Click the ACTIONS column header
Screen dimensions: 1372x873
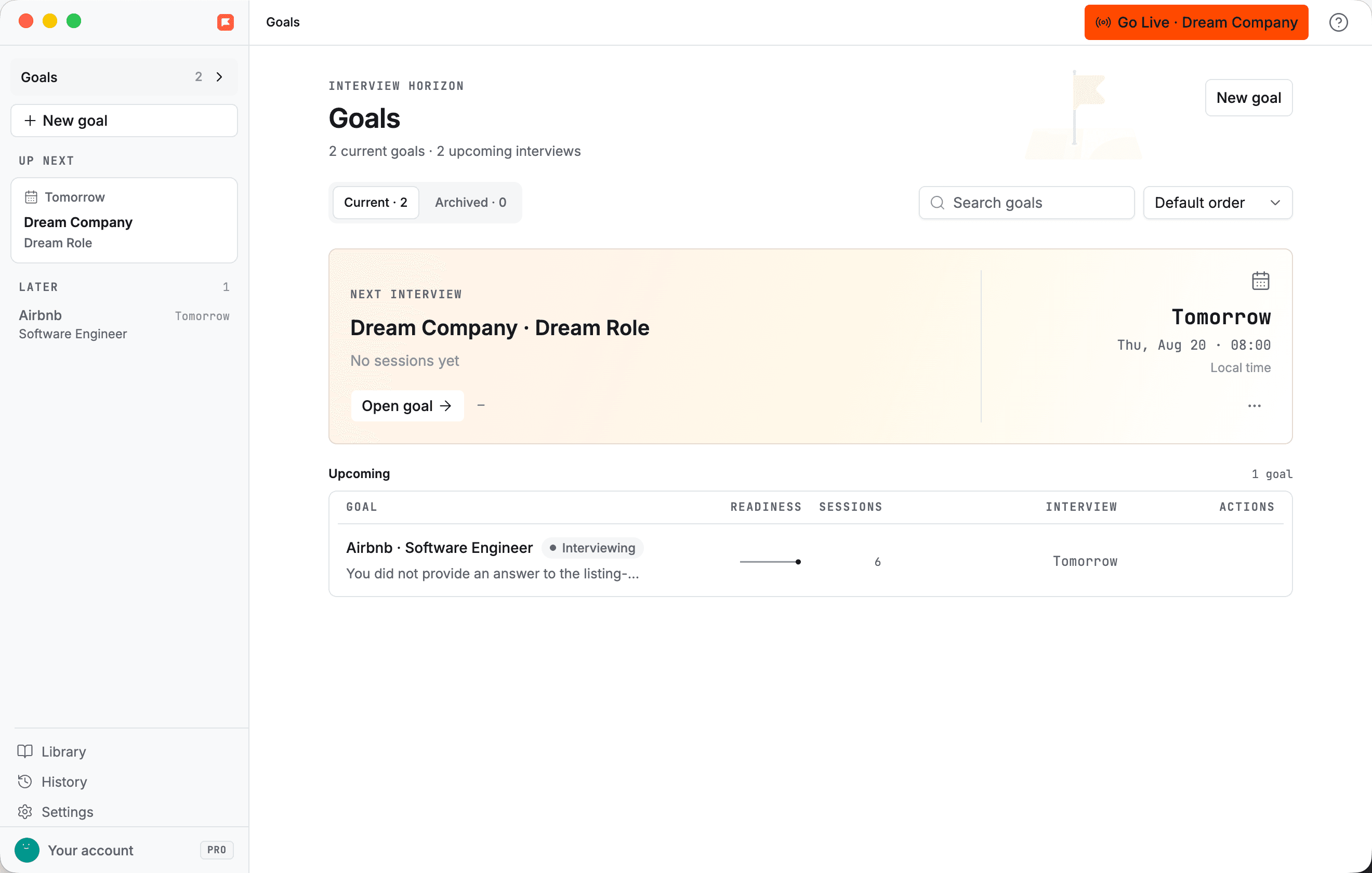(1247, 507)
